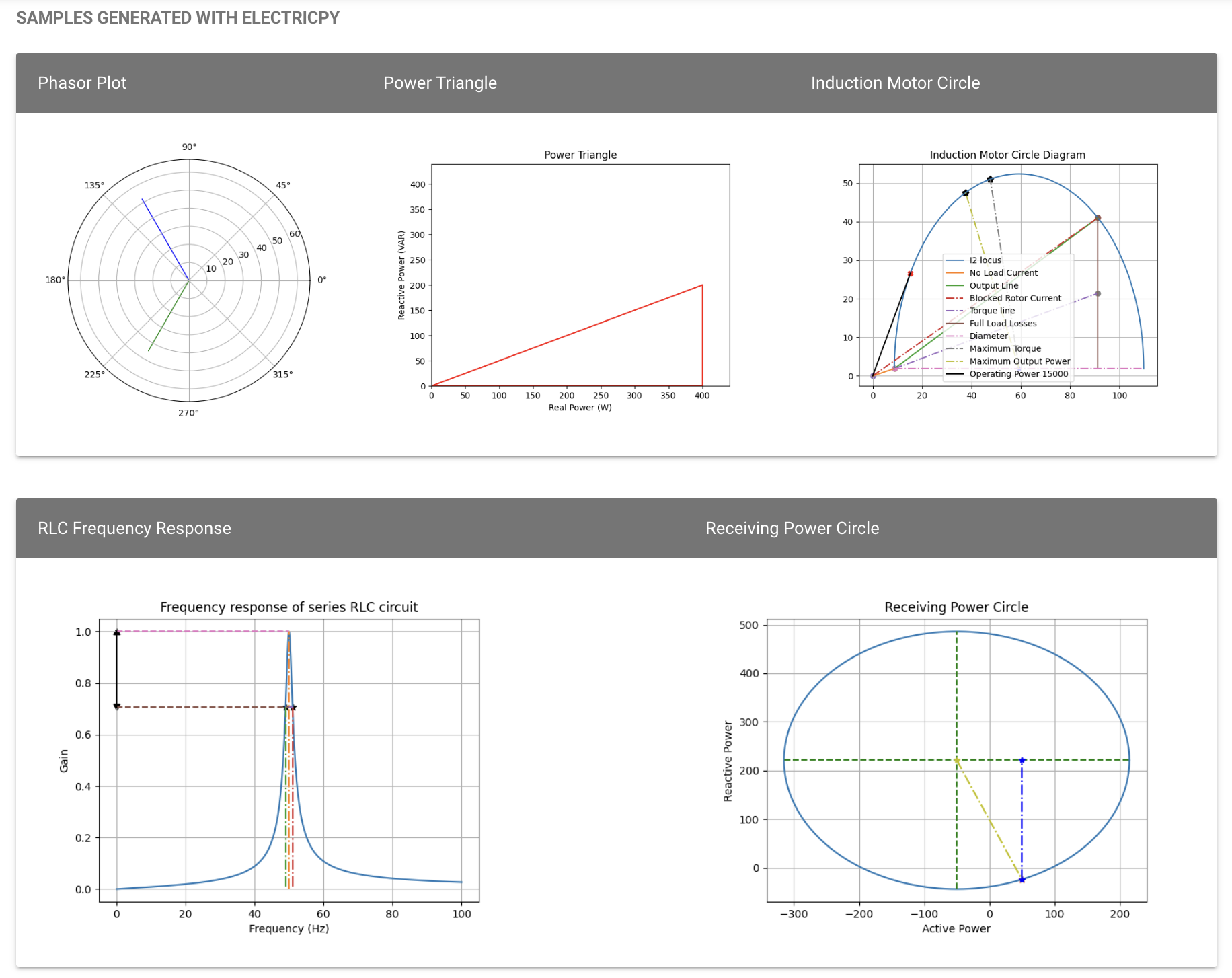Image resolution: width=1232 pixels, height=978 pixels.
Task: Click the 'Active Power' axis label
Action: coord(956,929)
